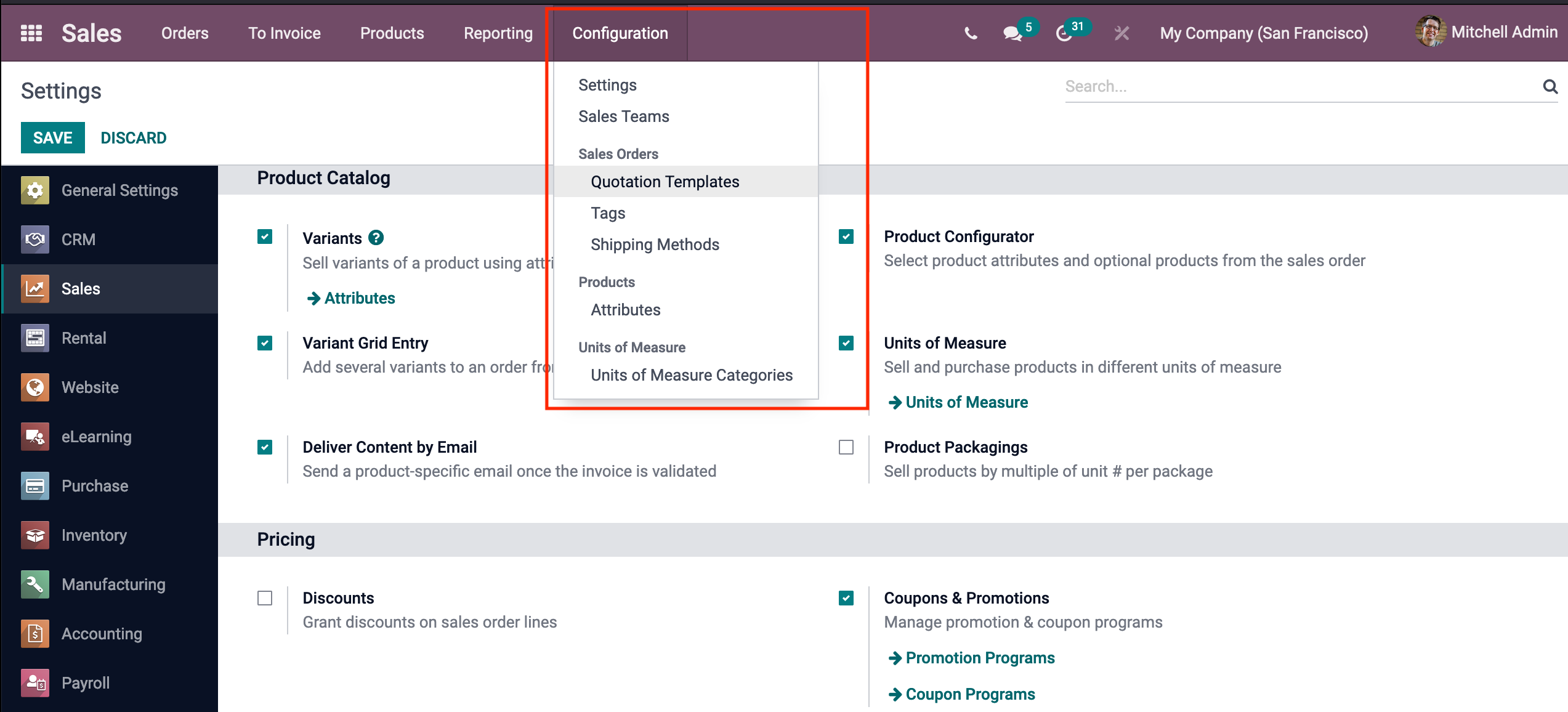The height and width of the screenshot is (712, 1568).
Task: Open My Company (San Francisco) switcher
Action: (1264, 33)
